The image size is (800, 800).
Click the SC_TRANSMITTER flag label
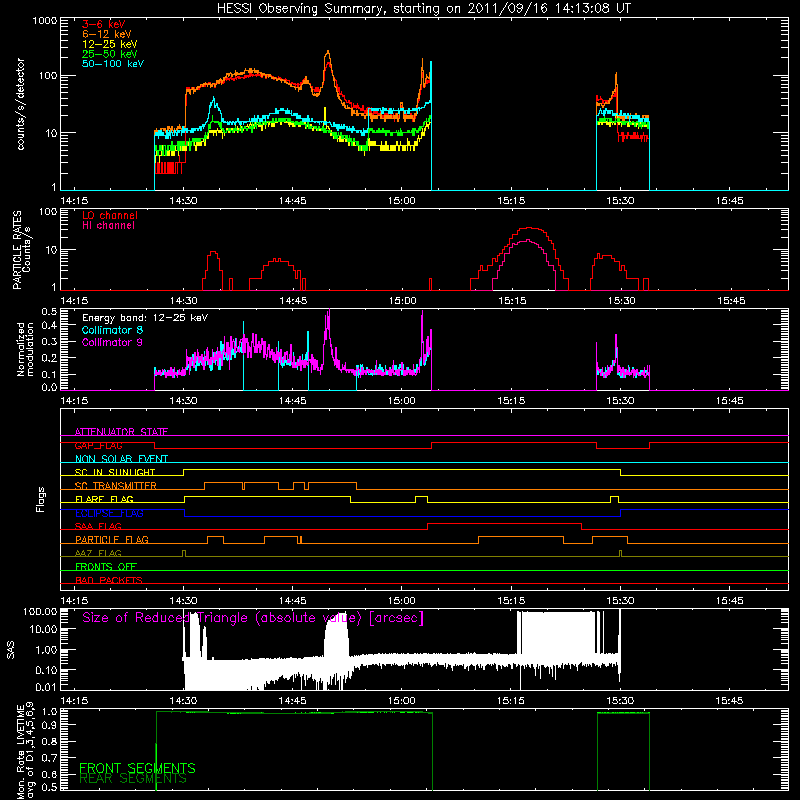click(x=116, y=486)
